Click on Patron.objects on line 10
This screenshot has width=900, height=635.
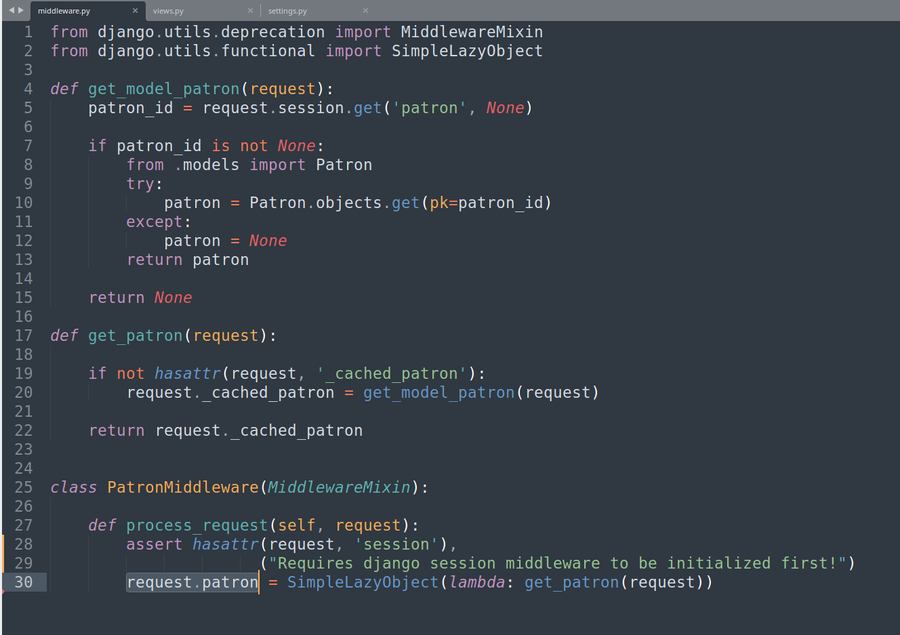pos(316,203)
